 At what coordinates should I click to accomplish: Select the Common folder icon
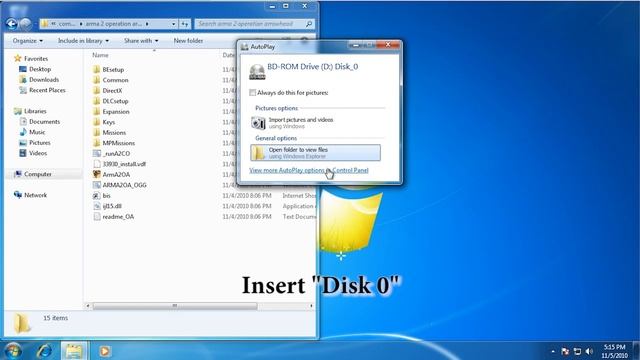coord(97,80)
